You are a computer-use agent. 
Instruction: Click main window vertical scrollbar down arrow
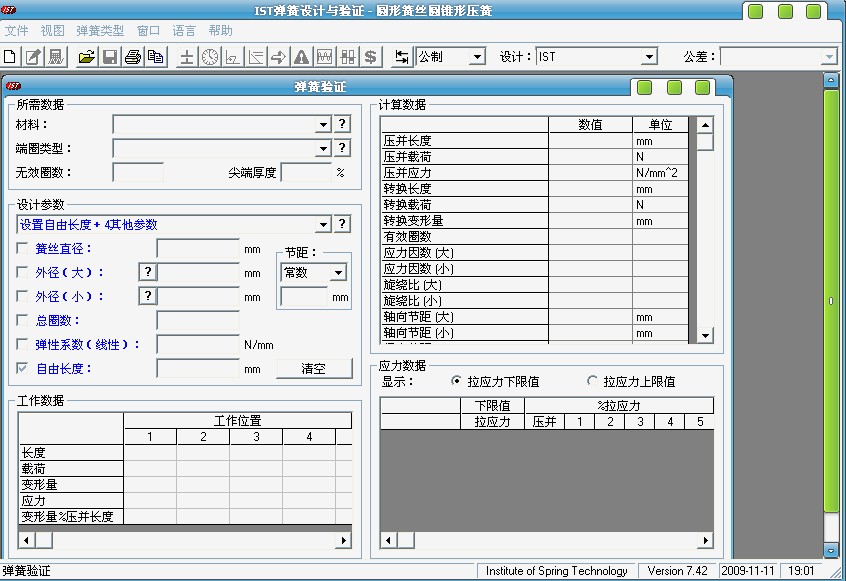(x=831, y=550)
